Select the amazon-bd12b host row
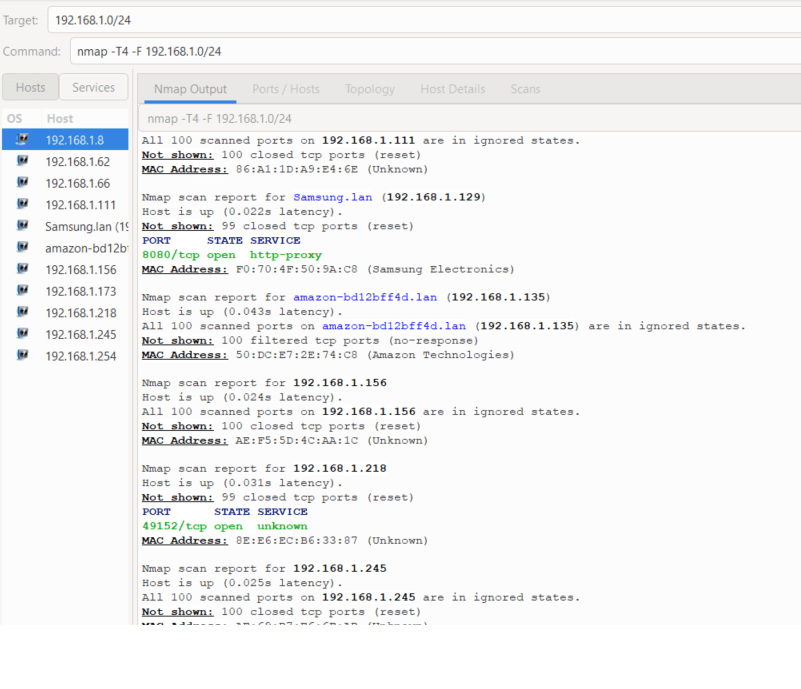This screenshot has width=801, height=689. coord(65,248)
